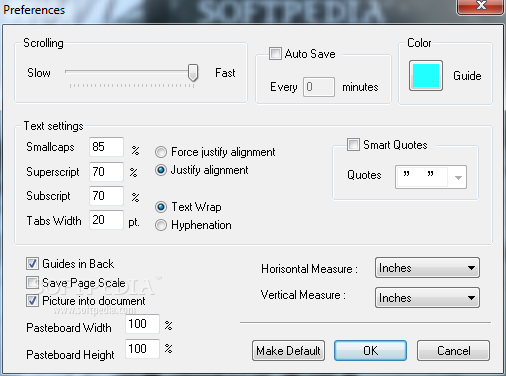Cancel the Preferences dialog

click(453, 350)
